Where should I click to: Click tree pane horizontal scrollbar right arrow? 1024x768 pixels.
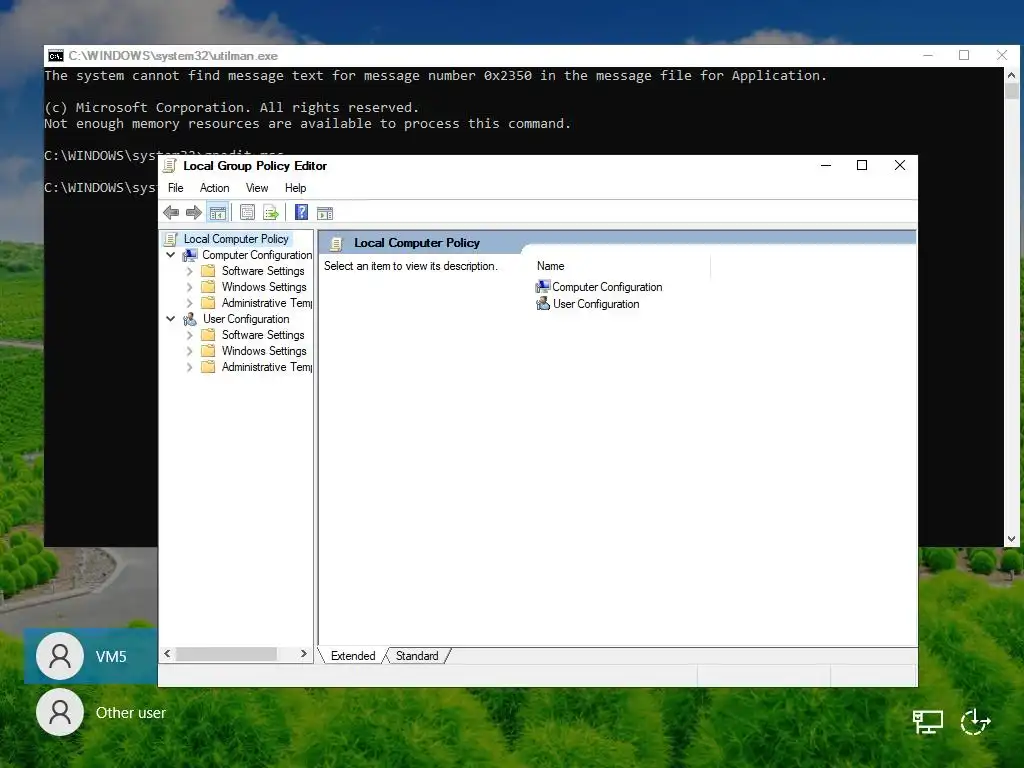(x=304, y=654)
